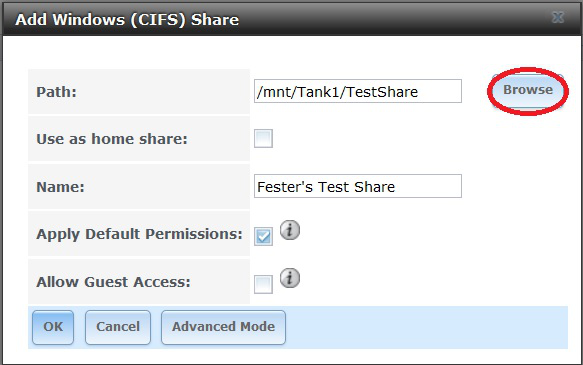This screenshot has height=365, width=583.
Task: Click info icon beside Apply Default Permissions
Action: tap(290, 230)
